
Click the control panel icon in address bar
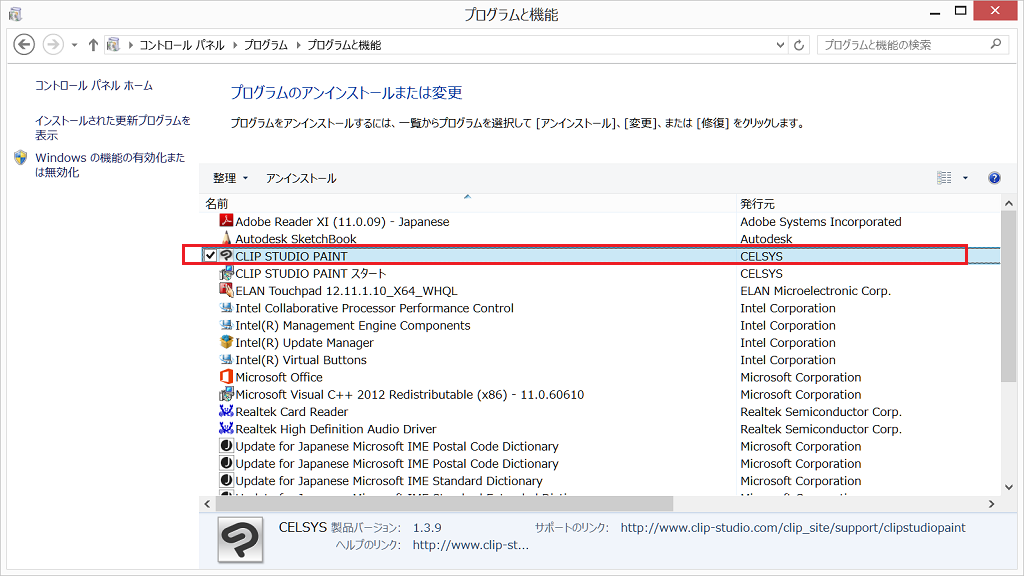(113, 44)
